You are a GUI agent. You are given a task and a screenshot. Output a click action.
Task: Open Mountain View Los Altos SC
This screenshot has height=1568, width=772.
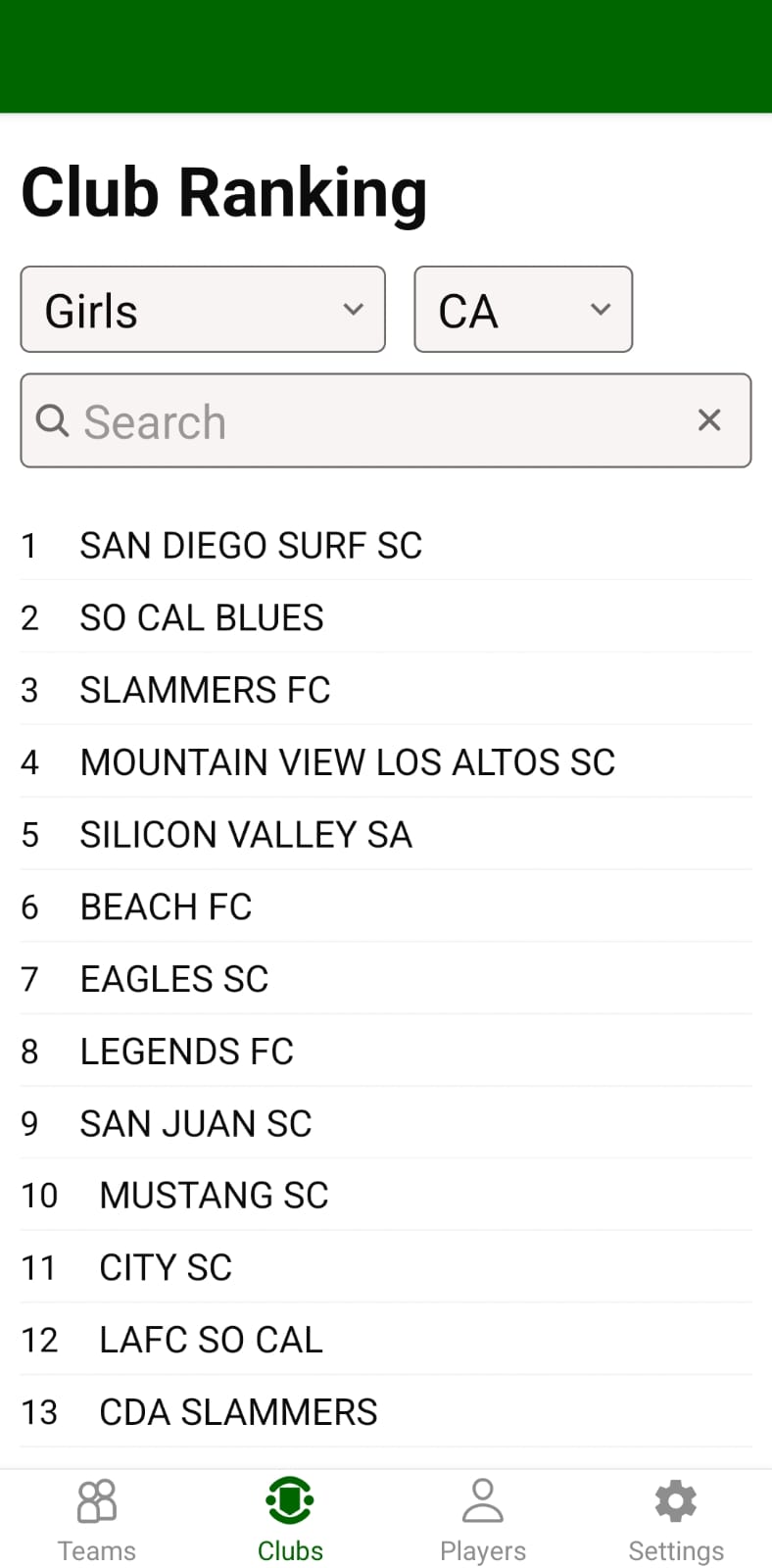[x=348, y=762]
